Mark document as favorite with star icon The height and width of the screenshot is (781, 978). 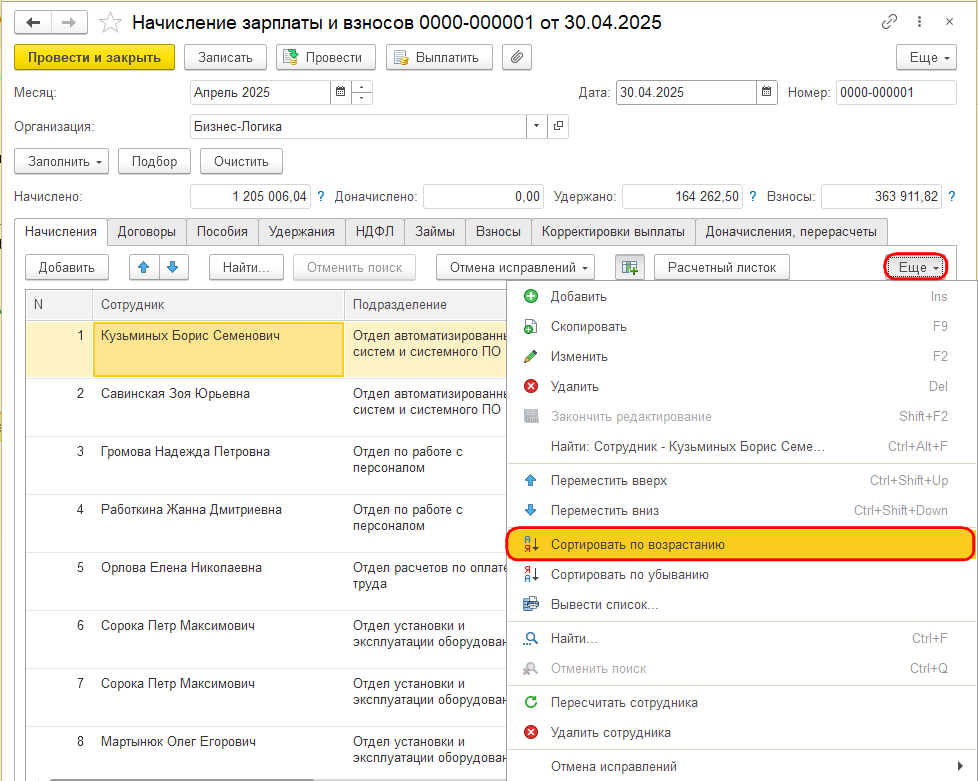point(110,23)
